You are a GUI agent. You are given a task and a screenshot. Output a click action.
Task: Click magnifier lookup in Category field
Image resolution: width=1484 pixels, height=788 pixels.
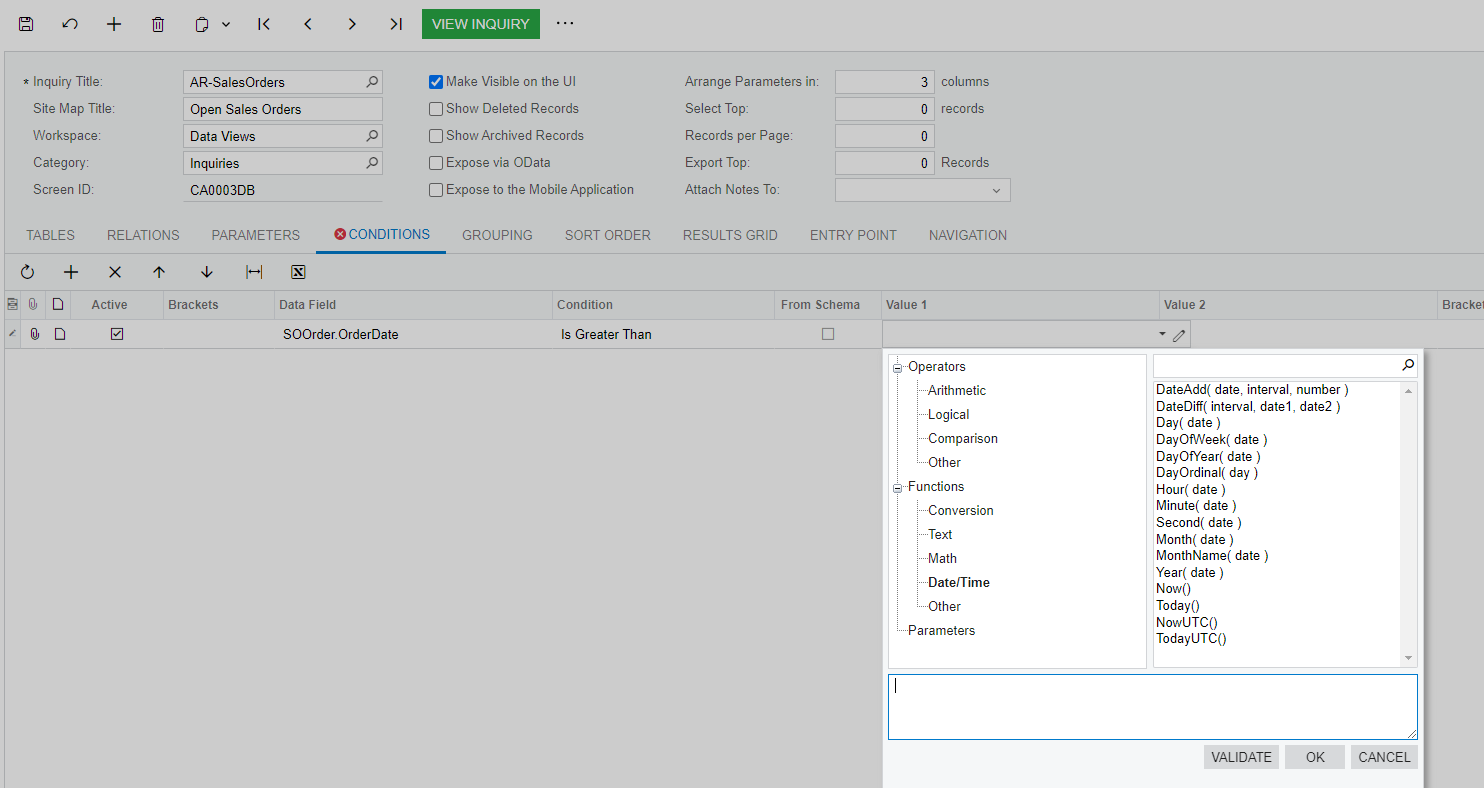(x=372, y=163)
